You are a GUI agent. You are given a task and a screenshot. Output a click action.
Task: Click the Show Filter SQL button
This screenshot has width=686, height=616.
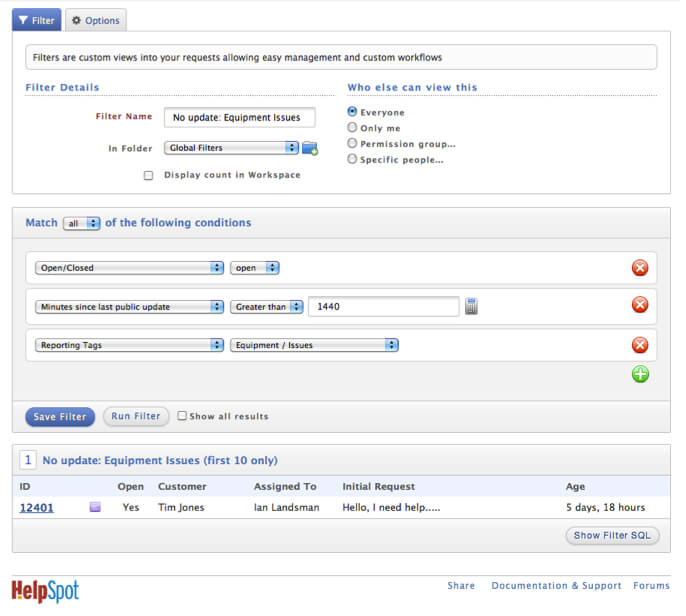click(x=612, y=536)
